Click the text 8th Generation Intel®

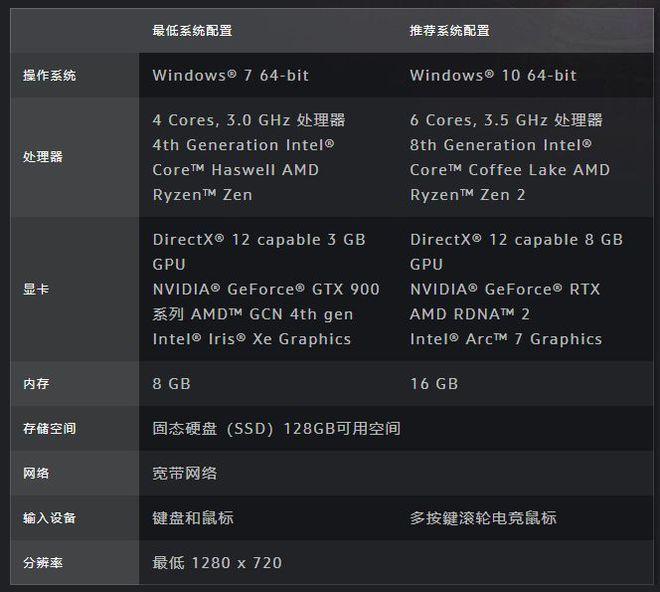501,145
